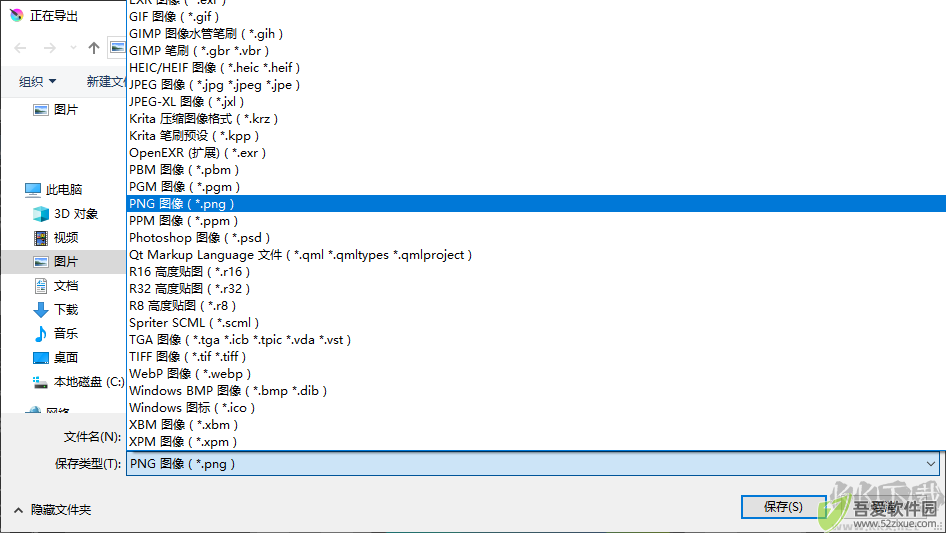The width and height of the screenshot is (946, 533).
Task: Go up one folder level arrow
Action: (x=94, y=48)
